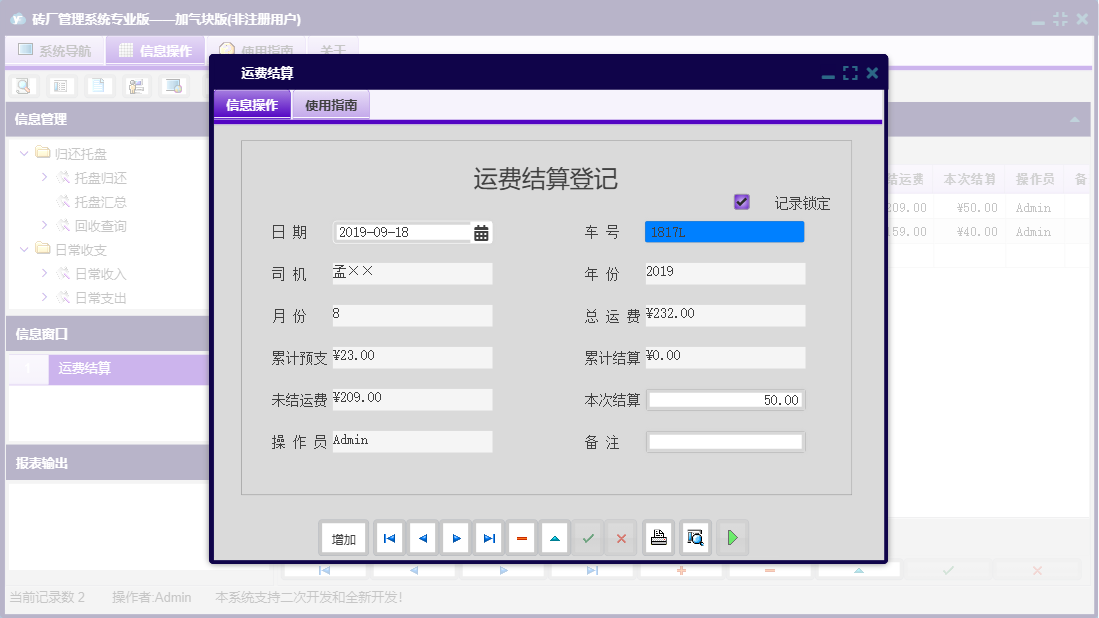Click the red X to cancel the edit

[621, 537]
